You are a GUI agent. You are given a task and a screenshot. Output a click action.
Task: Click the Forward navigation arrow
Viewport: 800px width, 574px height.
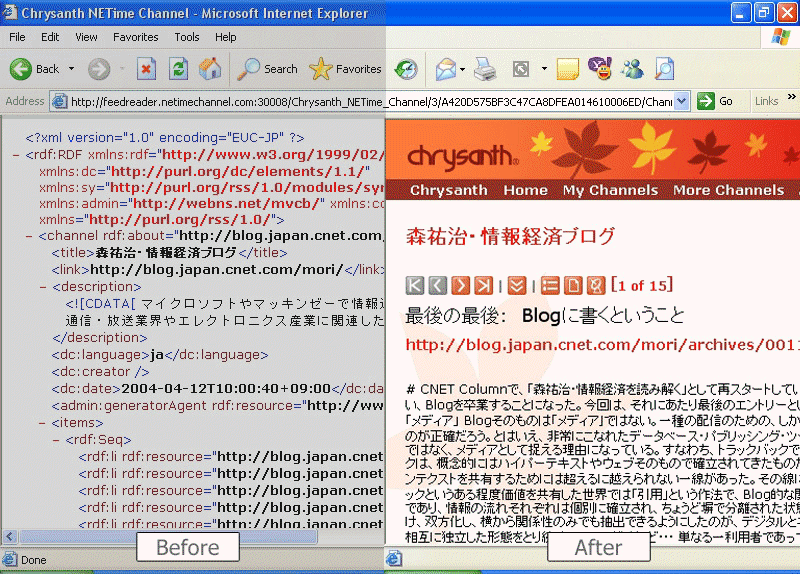(x=98, y=69)
